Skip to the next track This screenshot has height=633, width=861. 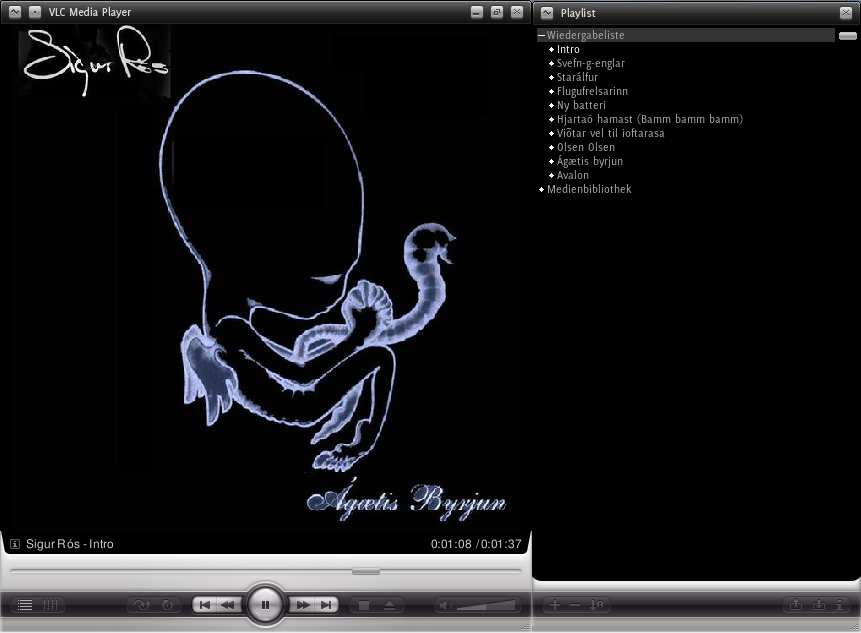point(326,605)
